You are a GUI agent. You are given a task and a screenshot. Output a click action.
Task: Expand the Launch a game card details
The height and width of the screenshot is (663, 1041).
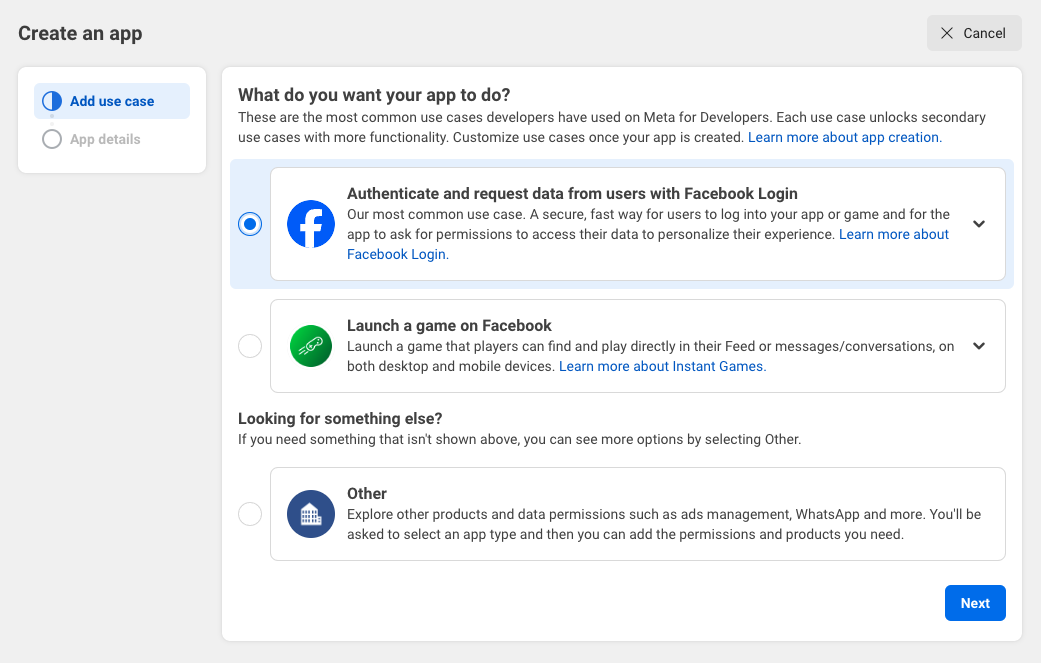click(978, 345)
